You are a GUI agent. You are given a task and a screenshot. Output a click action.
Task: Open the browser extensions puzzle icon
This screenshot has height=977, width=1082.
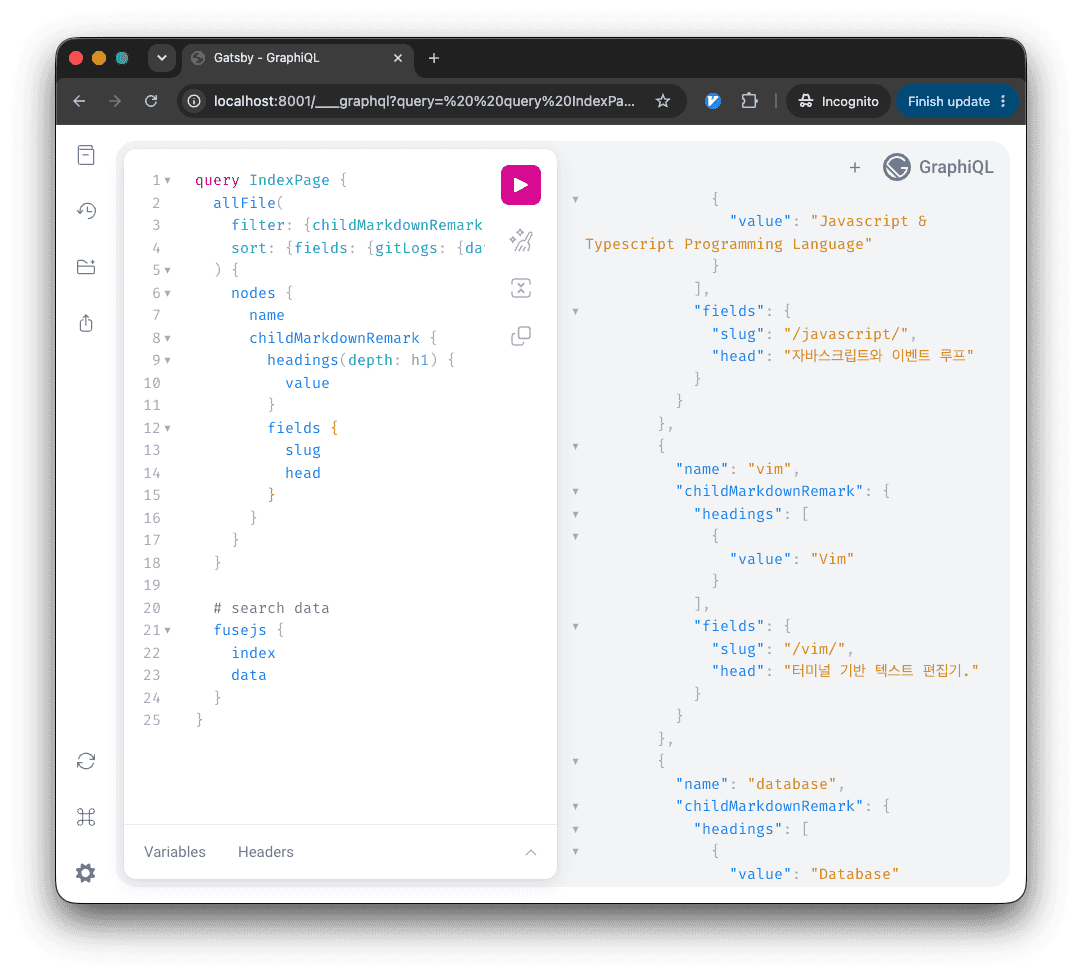749,101
